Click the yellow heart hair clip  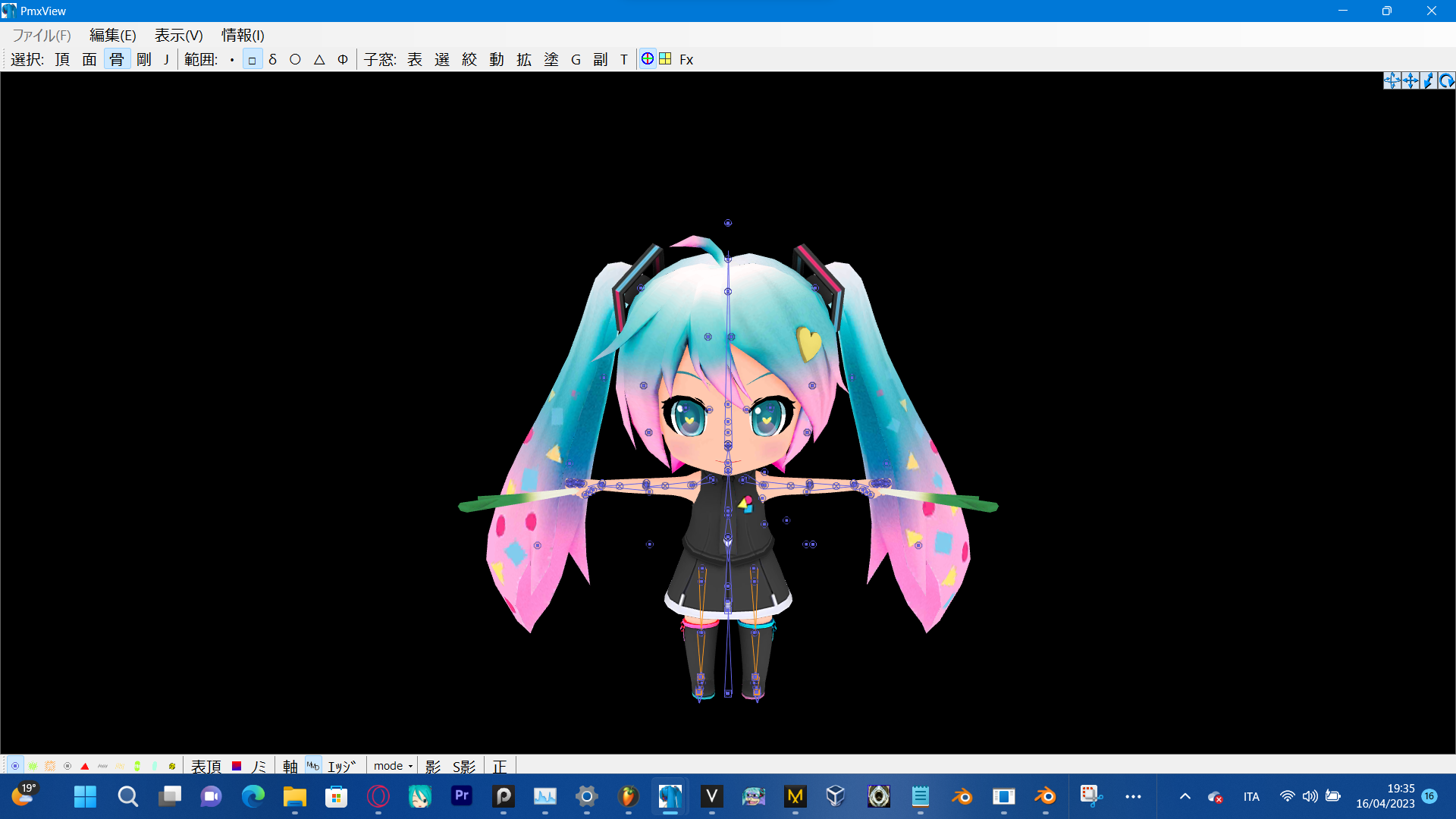point(808,344)
